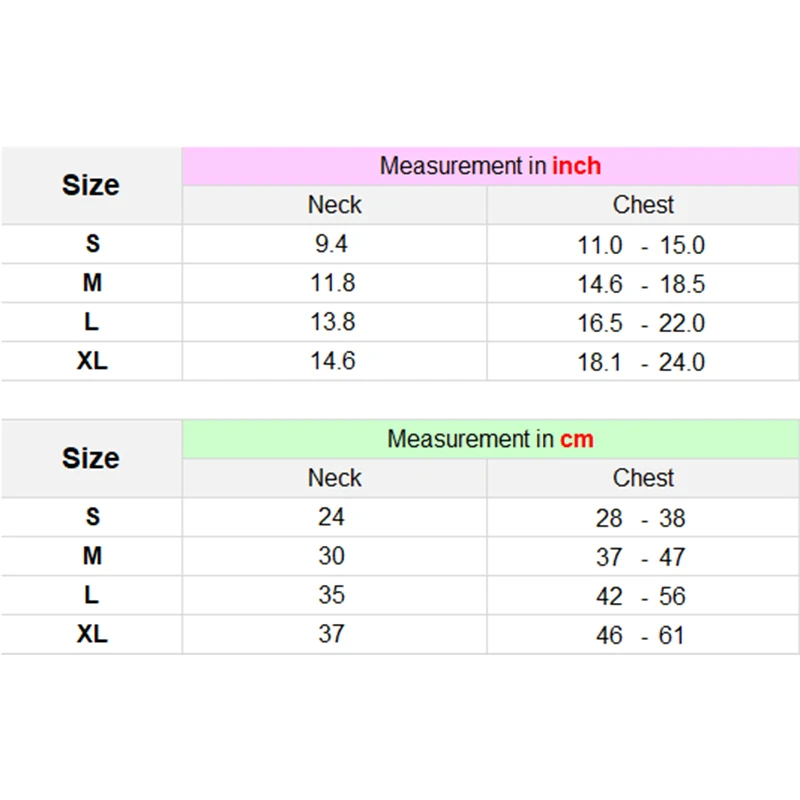Click the Size header of the cm table
The image size is (800, 800).
(x=91, y=458)
